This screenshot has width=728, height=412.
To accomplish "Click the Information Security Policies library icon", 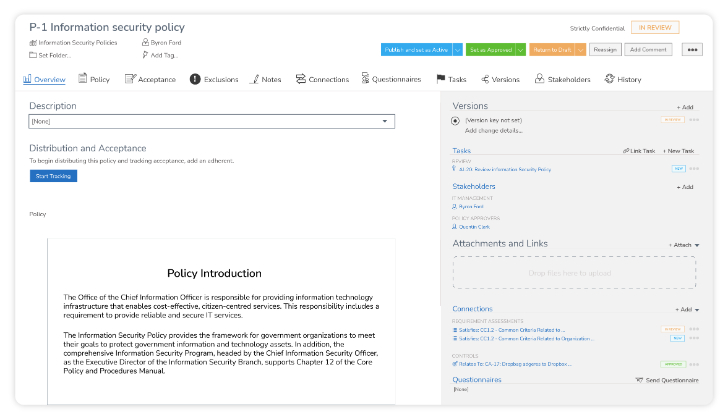I will (33, 43).
